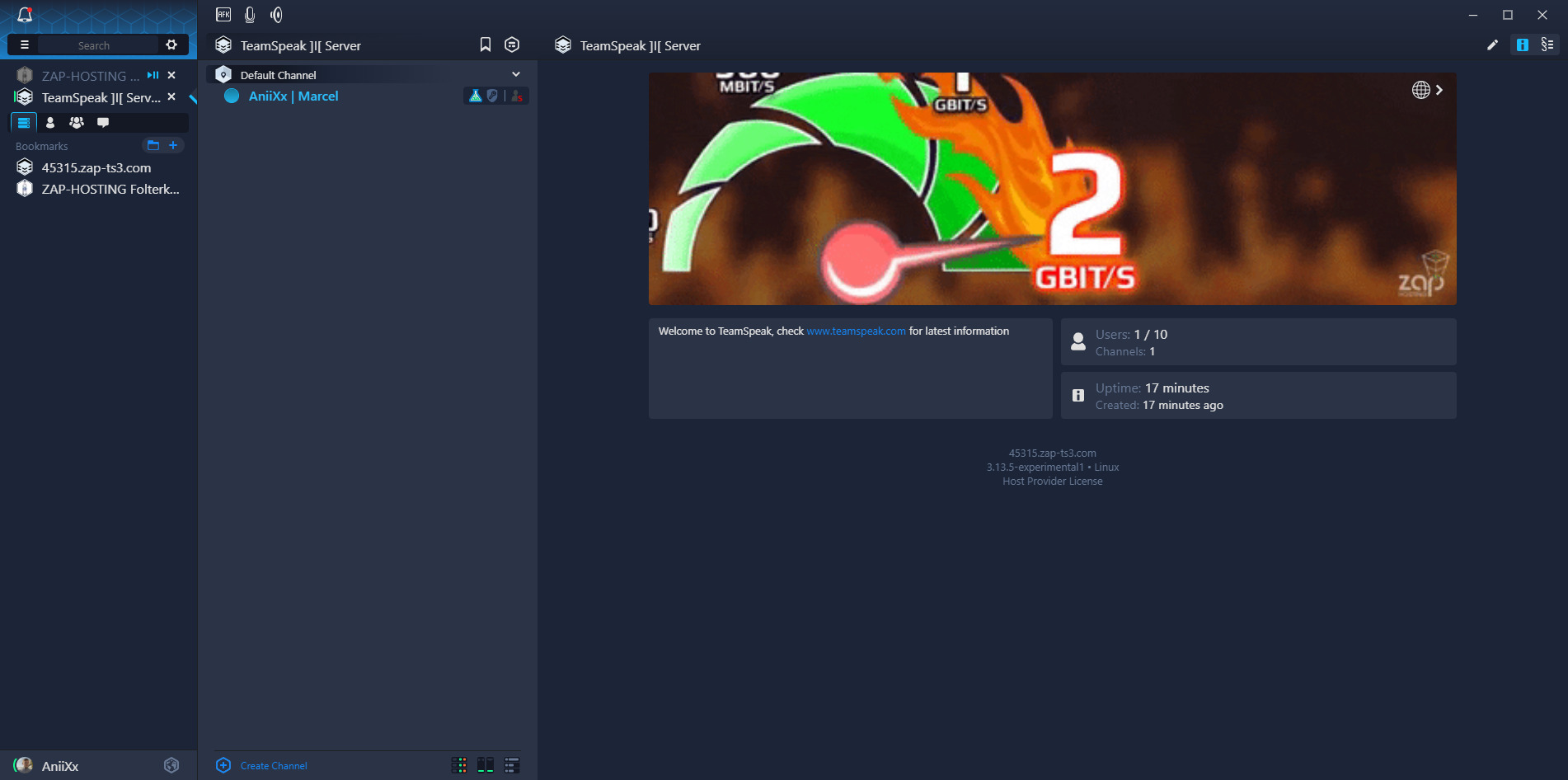Screen dimensions: 1568x780
Task: Switch to the chats tab
Action: click(103, 122)
